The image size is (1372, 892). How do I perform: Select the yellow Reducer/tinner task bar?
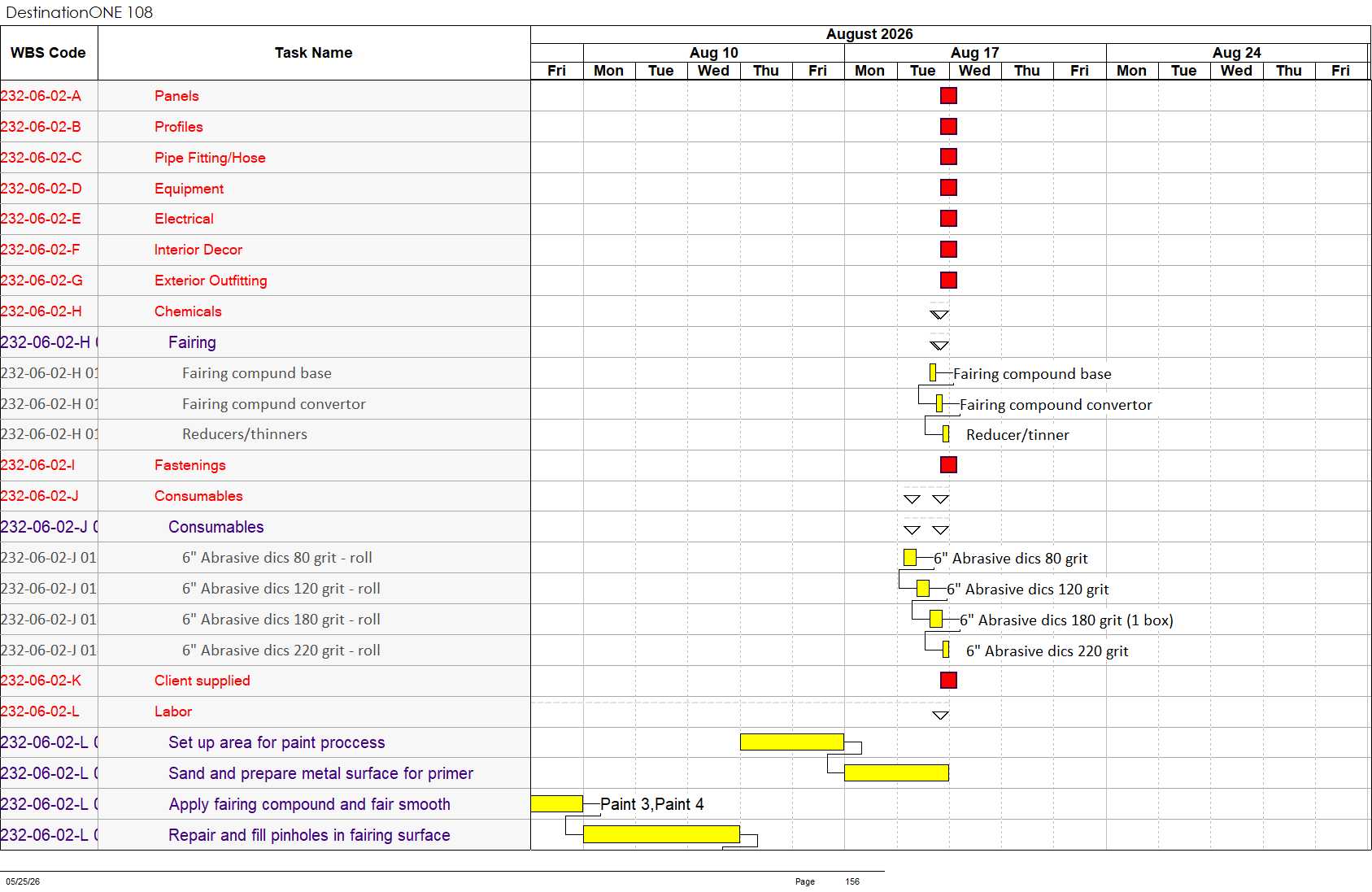pos(946,434)
